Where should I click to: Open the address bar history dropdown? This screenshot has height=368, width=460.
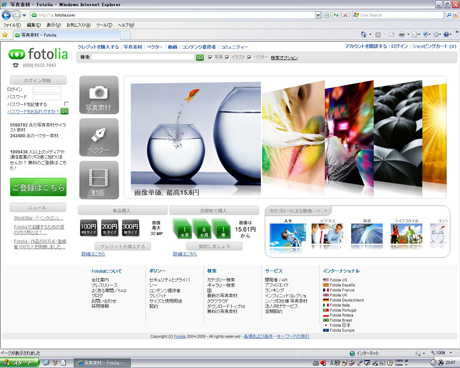coord(318,15)
